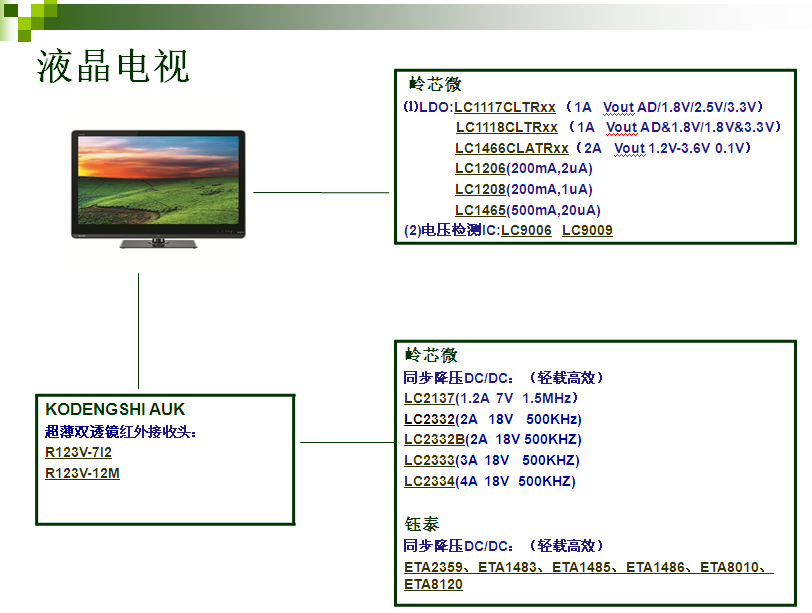Open the ETA1483 link
Screen dimensions: 812x613
tap(508, 567)
